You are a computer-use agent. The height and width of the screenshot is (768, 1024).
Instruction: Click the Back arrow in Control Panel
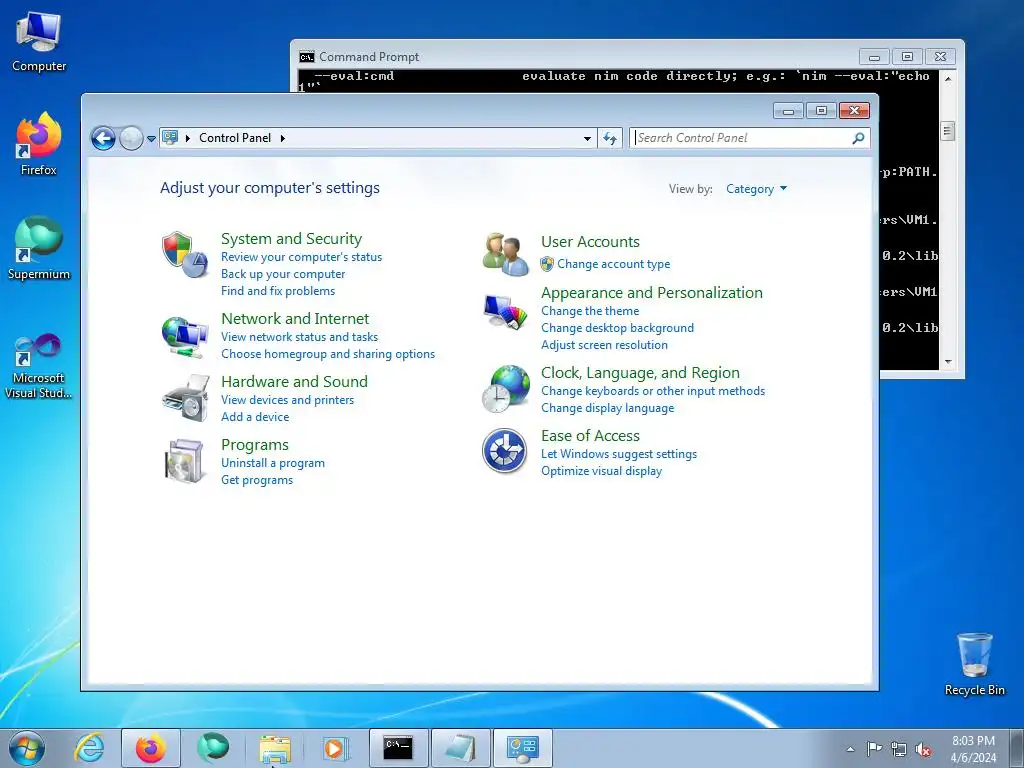(103, 138)
